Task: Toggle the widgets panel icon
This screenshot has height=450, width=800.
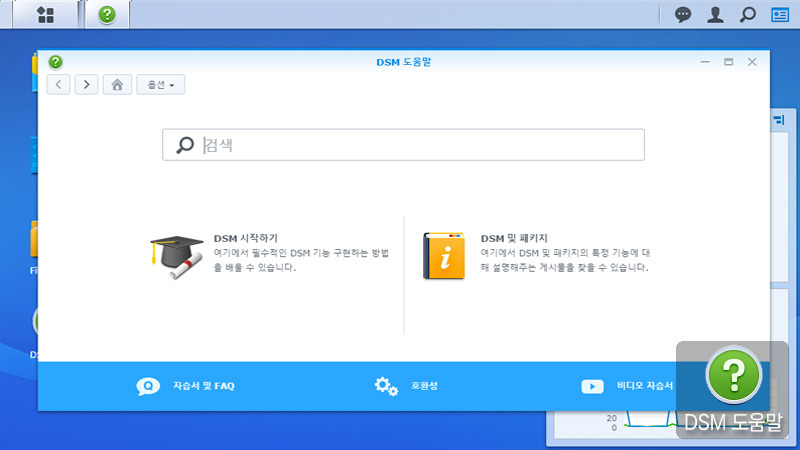Action: pos(780,15)
